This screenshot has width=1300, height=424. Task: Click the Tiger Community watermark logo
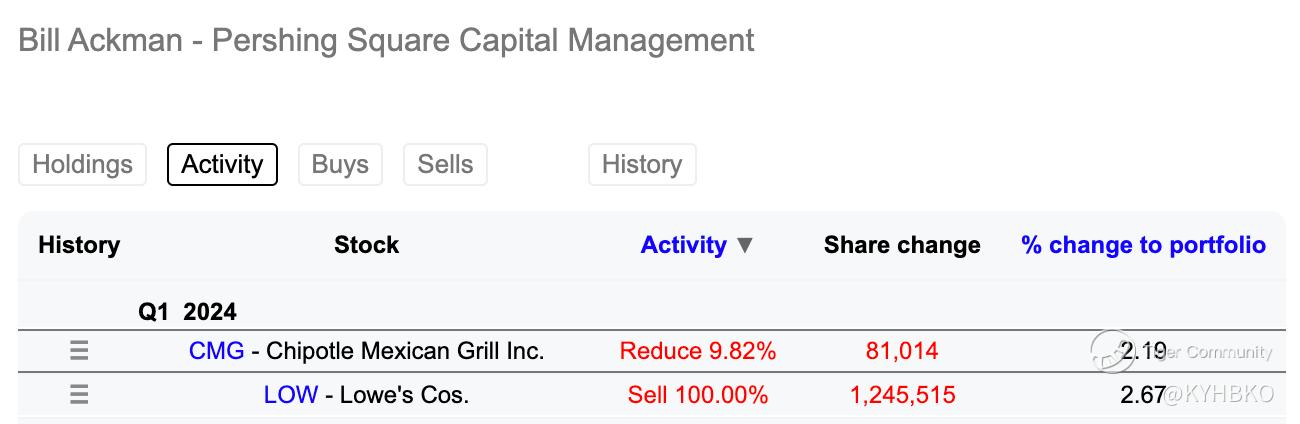point(1112,352)
